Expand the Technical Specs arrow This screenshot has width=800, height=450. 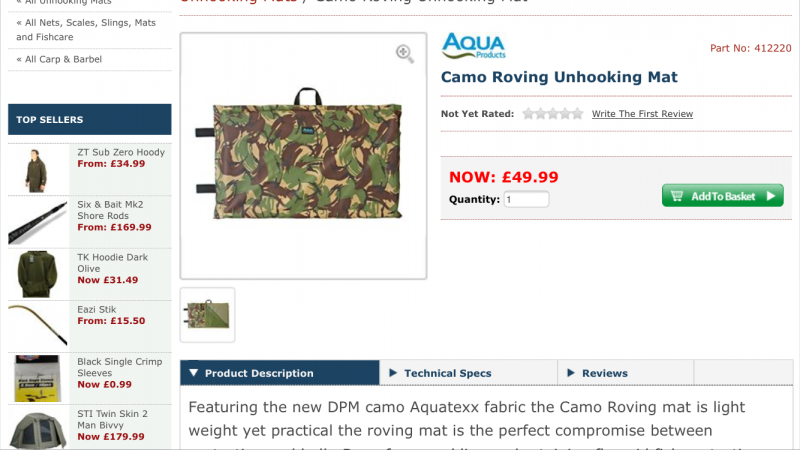point(394,373)
